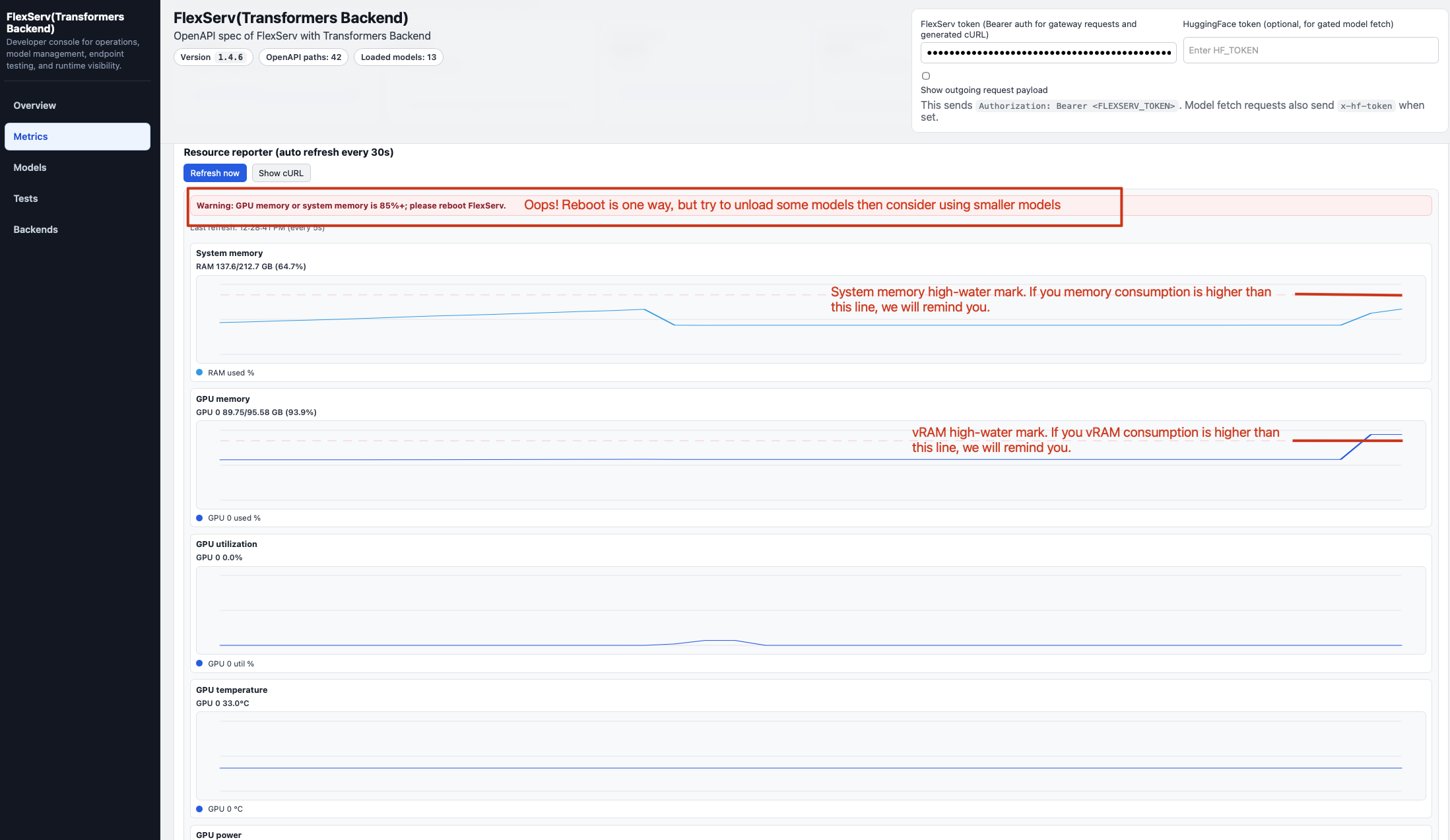Enable the Show outgoing request payload checkbox
Viewport: 1450px width, 840px height.
[x=926, y=76]
